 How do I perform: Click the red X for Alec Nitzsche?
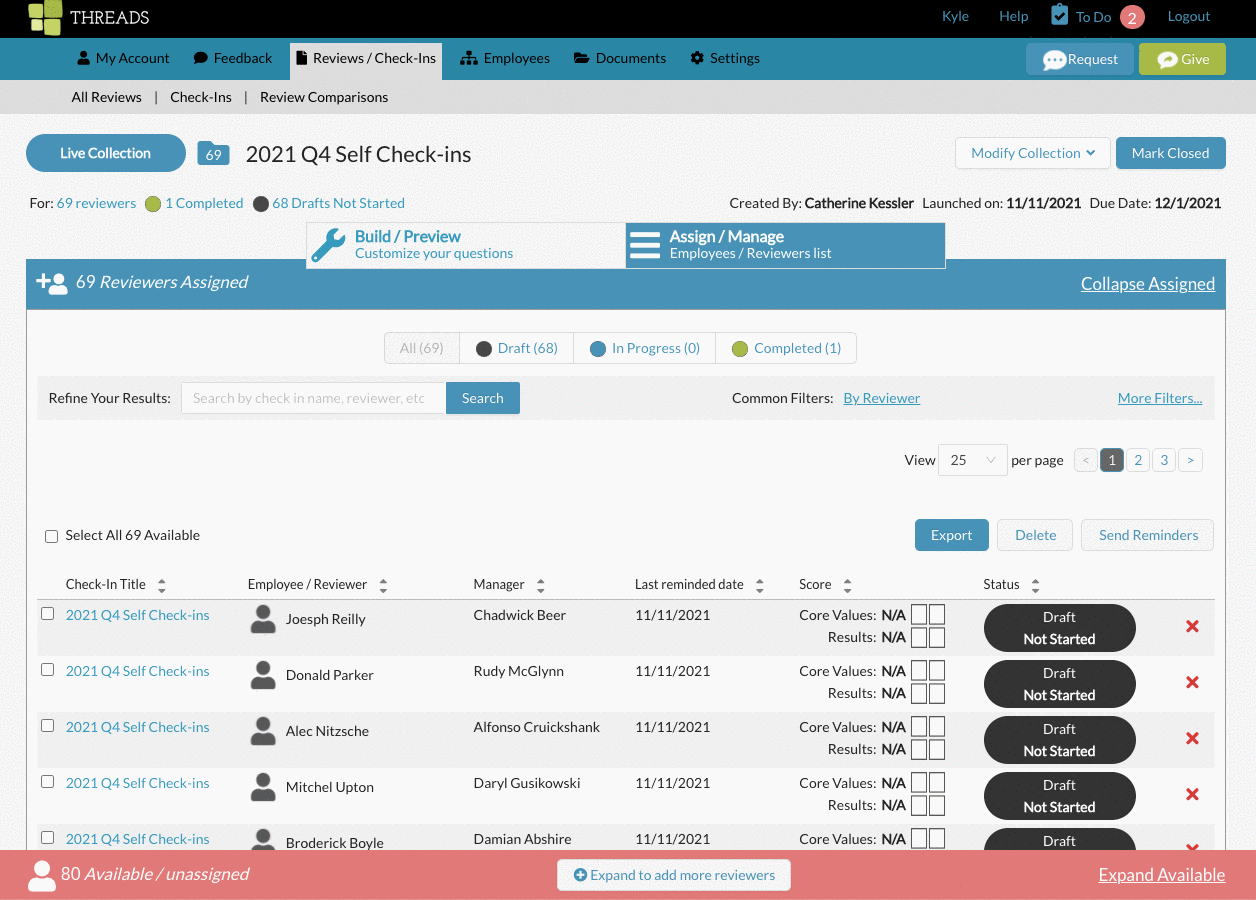(x=1192, y=738)
